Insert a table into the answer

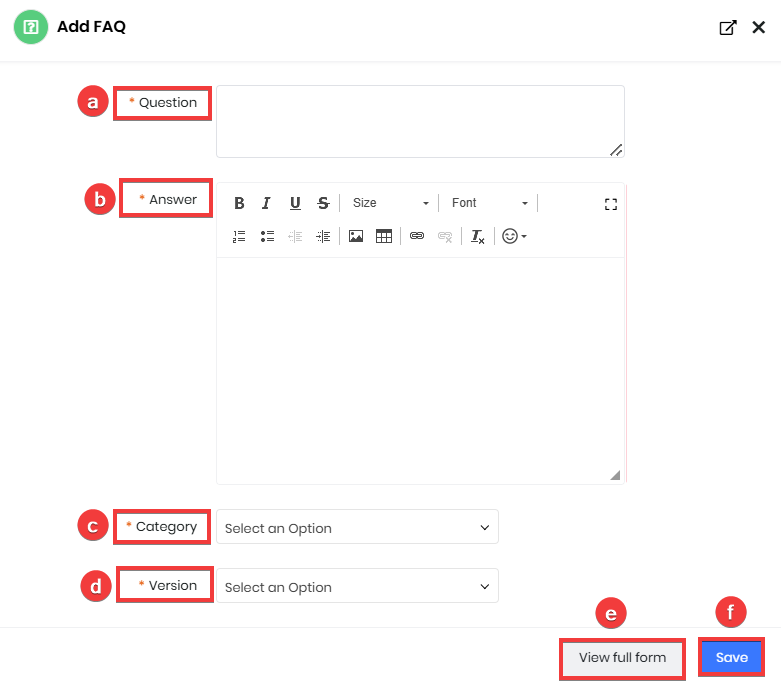coord(384,236)
